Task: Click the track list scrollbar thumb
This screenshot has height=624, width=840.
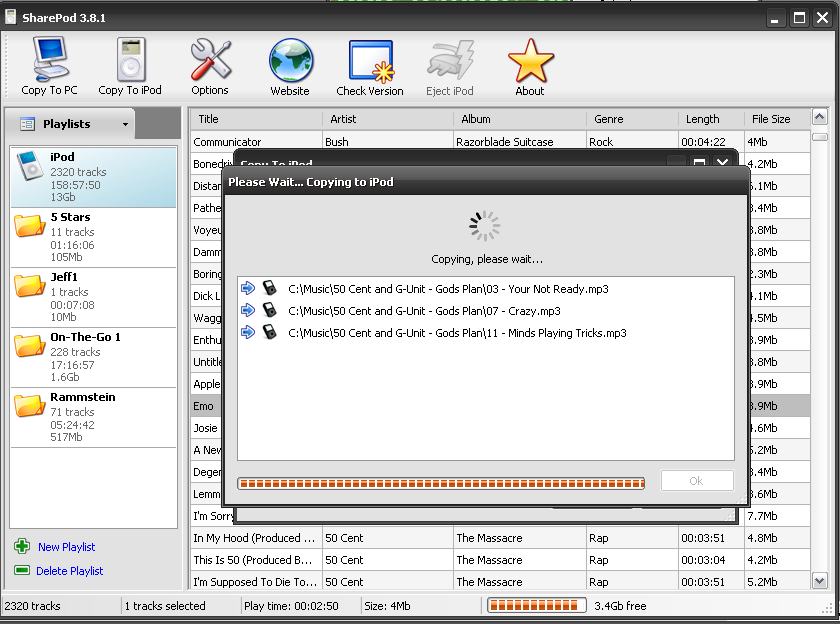Action: click(820, 137)
